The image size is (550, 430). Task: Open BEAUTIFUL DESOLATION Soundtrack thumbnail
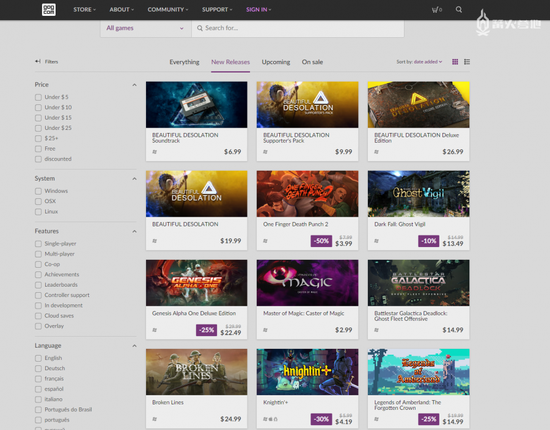coord(196,105)
